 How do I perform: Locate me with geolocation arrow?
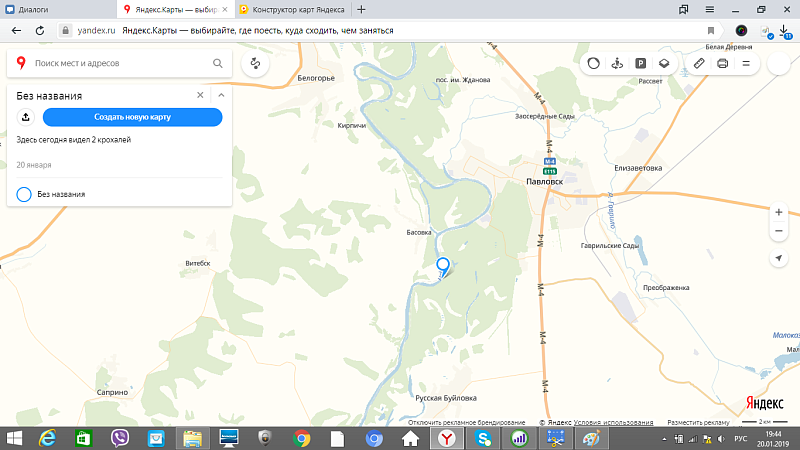[x=779, y=258]
